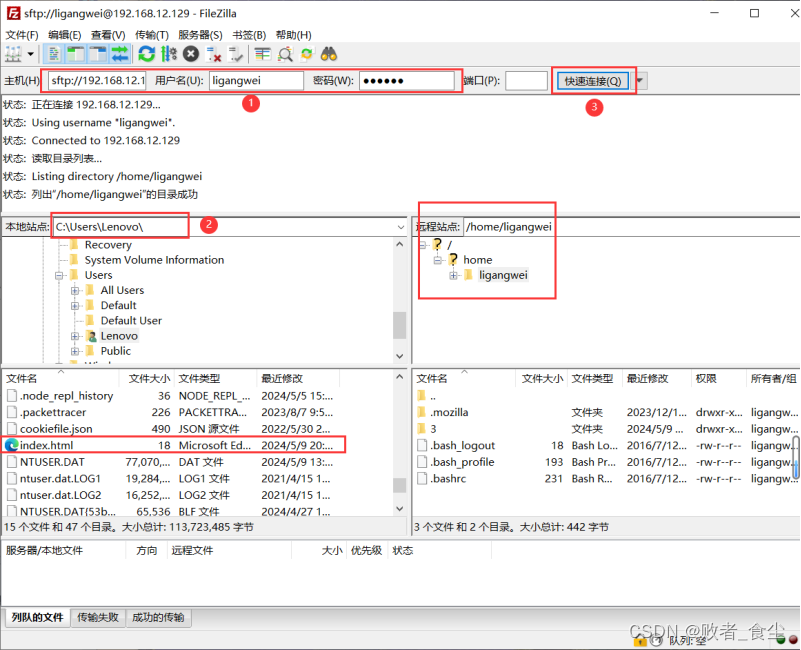Click the process queue toolbar icon
This screenshot has height=650, width=801.
point(169,54)
